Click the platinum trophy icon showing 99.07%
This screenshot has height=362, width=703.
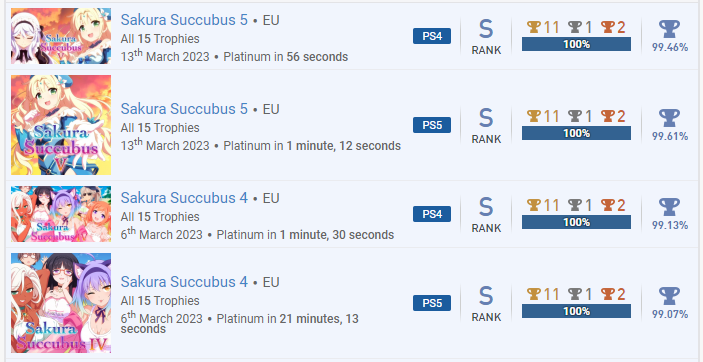tap(669, 296)
